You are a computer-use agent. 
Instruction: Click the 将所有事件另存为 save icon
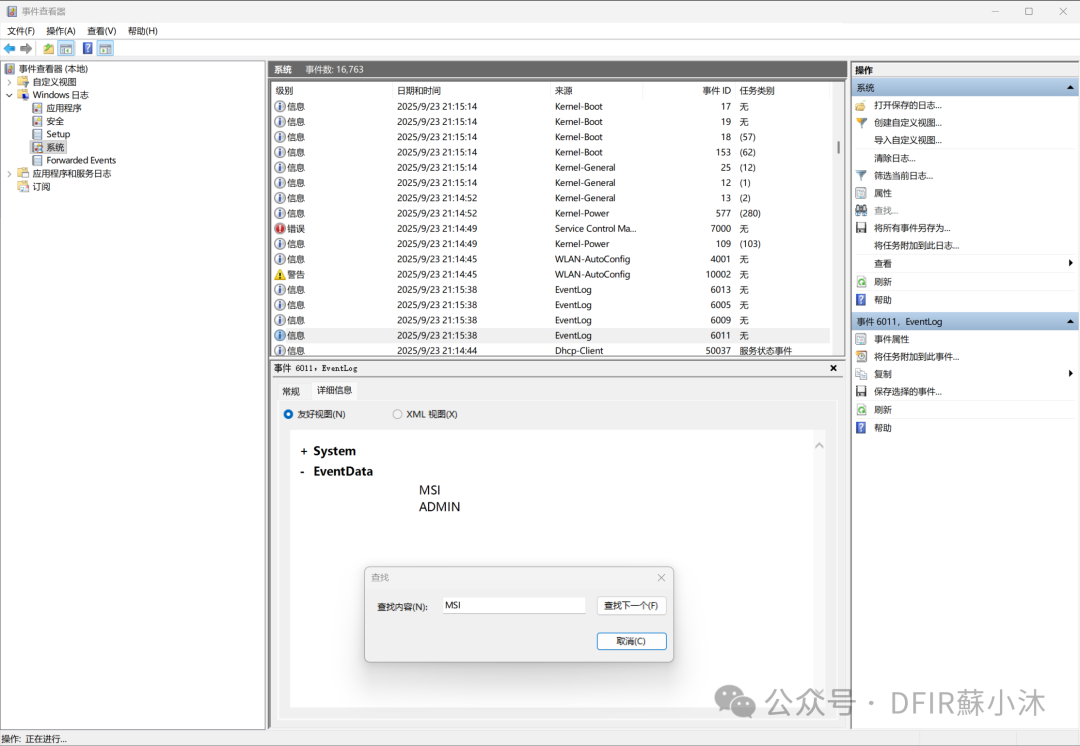[861, 227]
